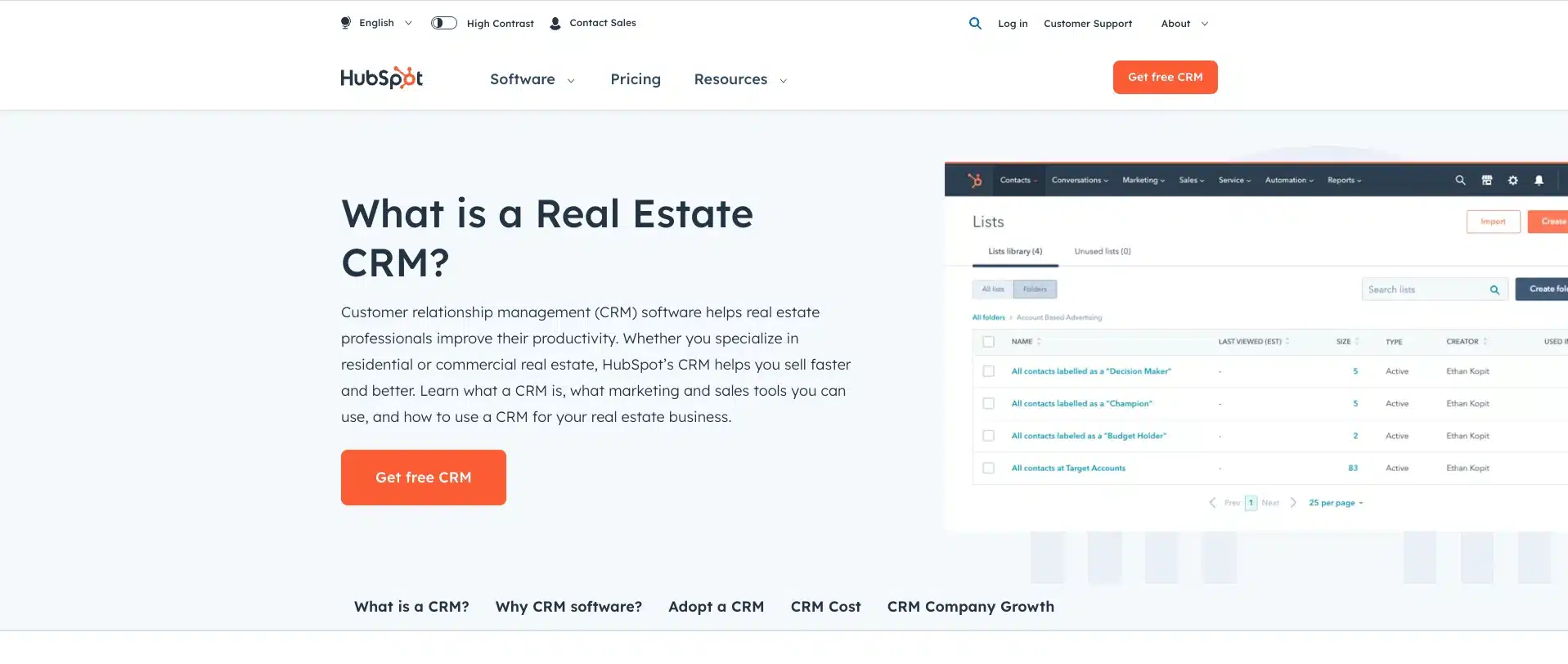Click the HubSpot logo
Image resolution: width=1568 pixels, height=664 pixels.
coord(381,78)
